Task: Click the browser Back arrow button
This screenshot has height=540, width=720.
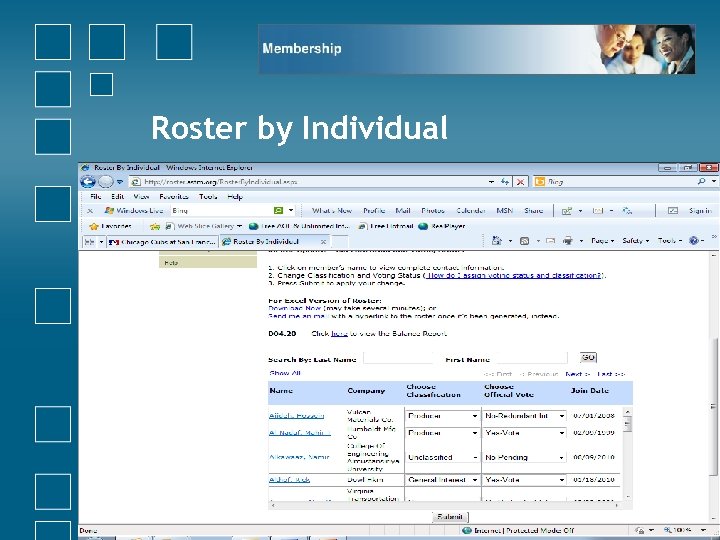Action: coord(88,182)
